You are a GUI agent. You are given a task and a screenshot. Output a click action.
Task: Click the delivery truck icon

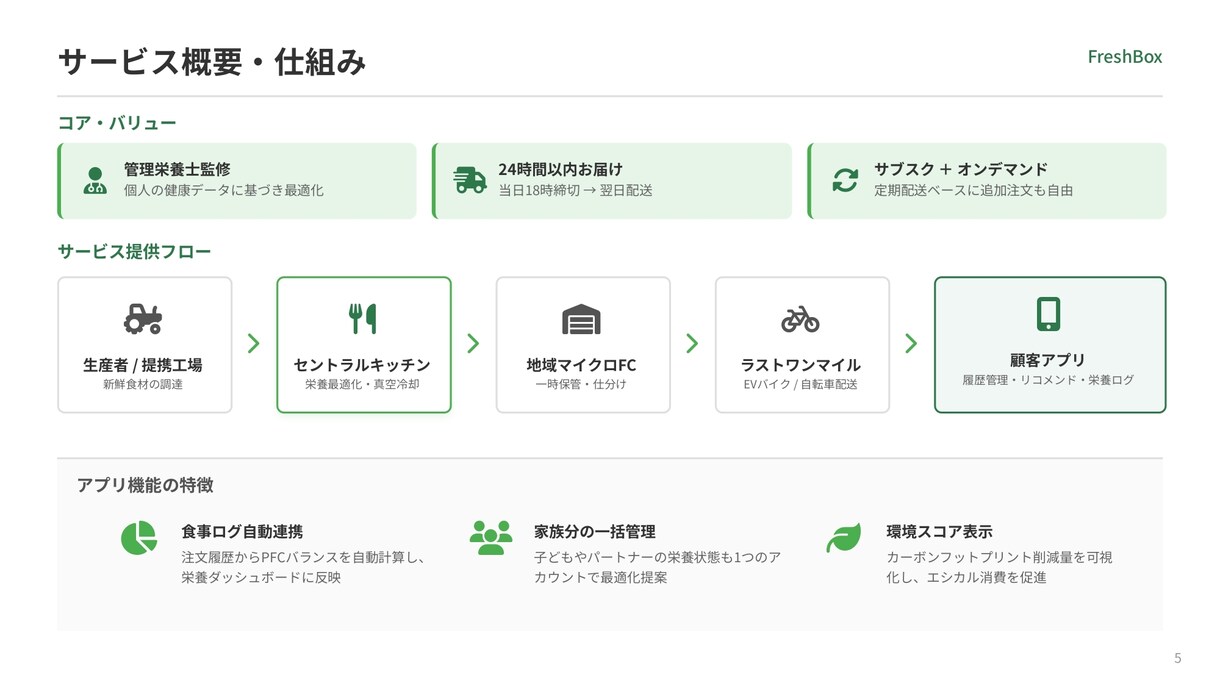pyautogui.click(x=470, y=180)
